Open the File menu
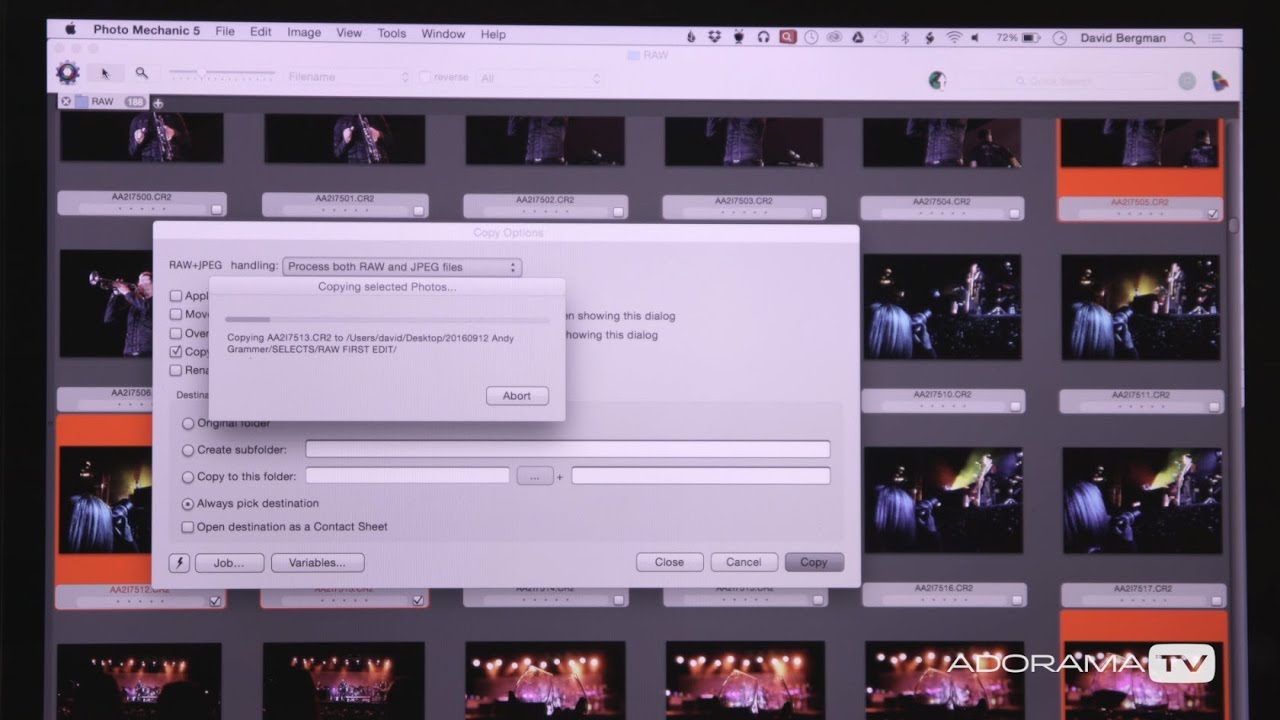1280x720 pixels. click(x=225, y=32)
